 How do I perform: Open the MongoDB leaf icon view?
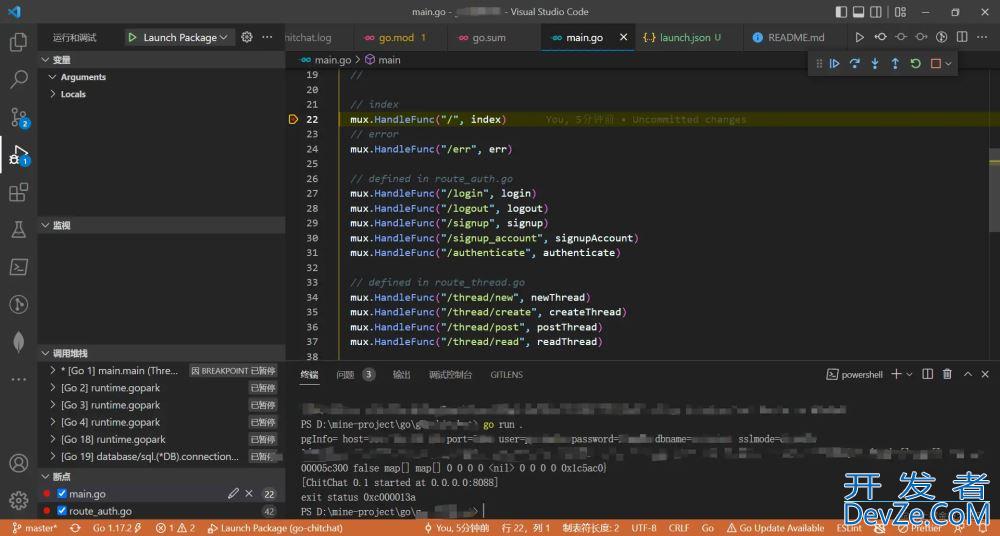click(x=18, y=341)
